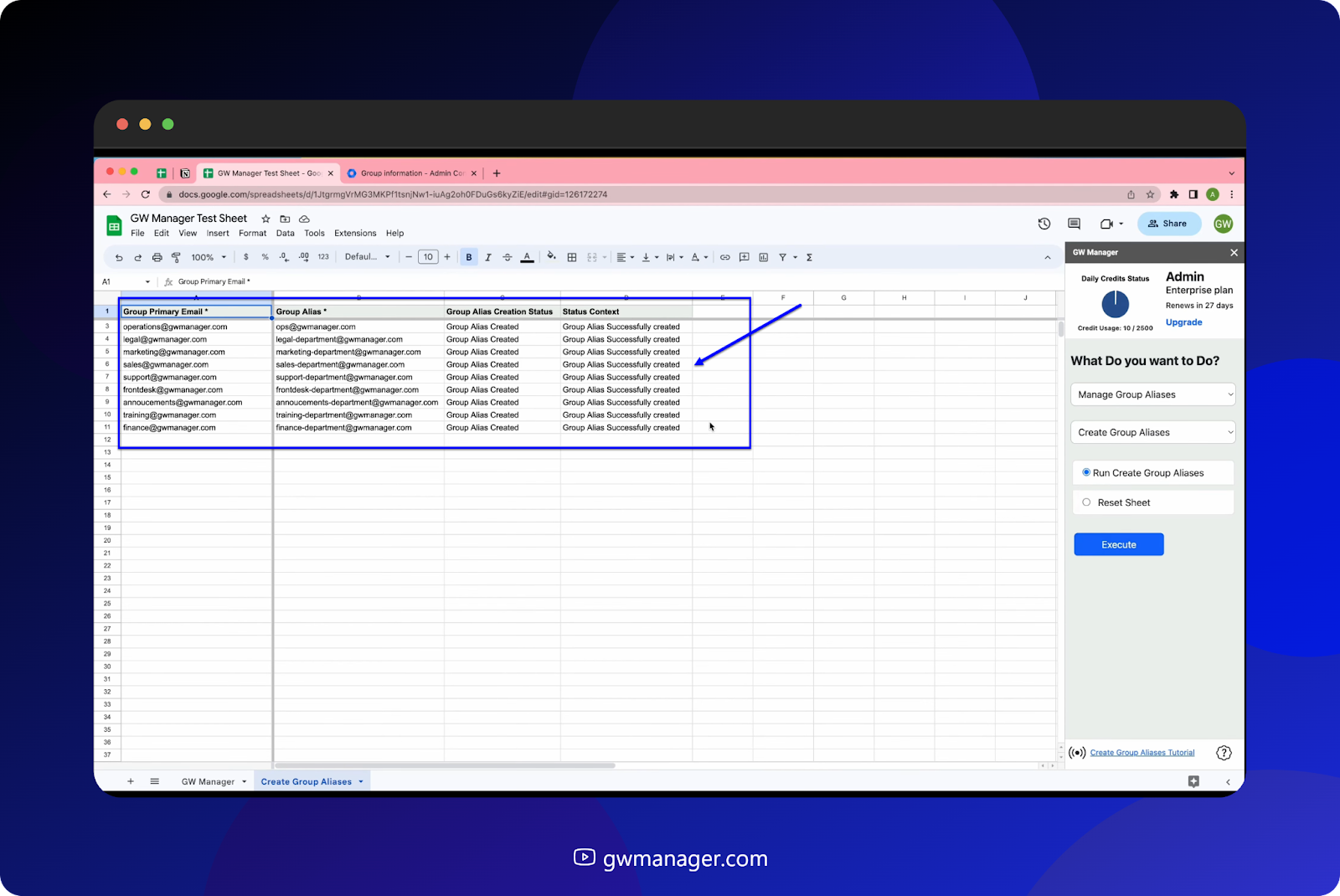Insert a comment via toolbar
Screen dimensions: 1340x896
click(x=745, y=257)
